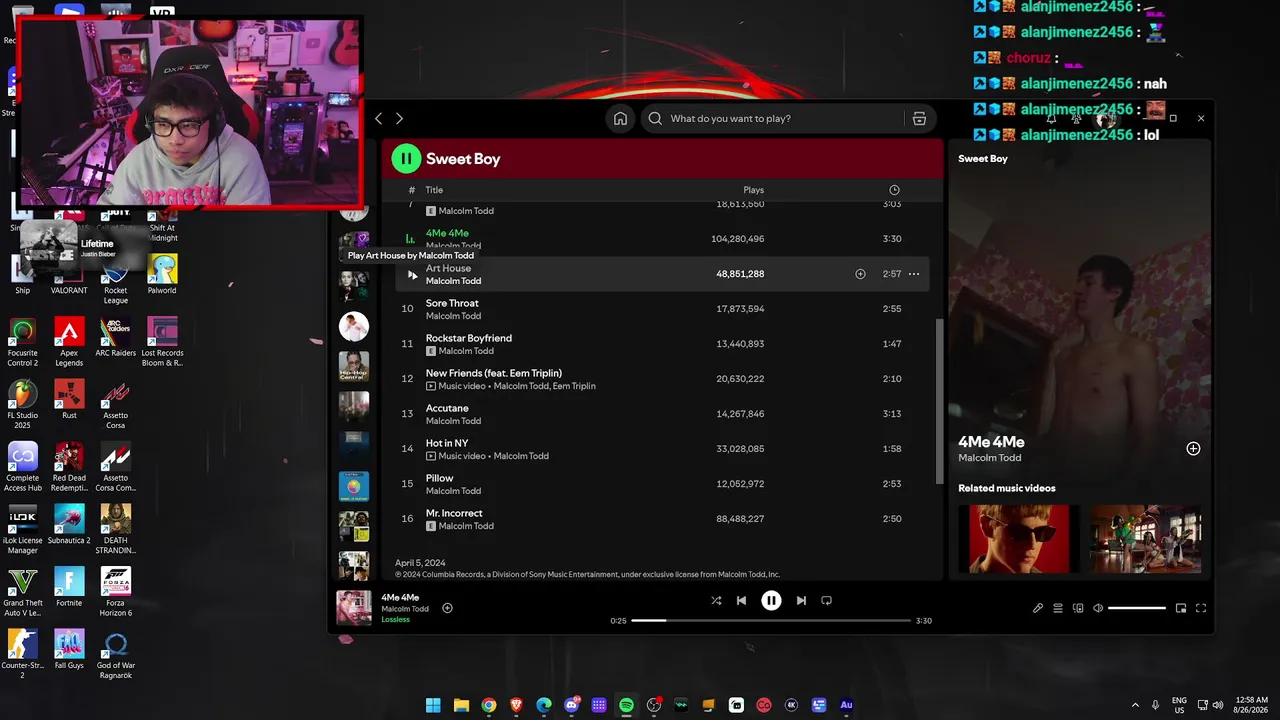Image resolution: width=1280 pixels, height=720 pixels.
Task: Open Malcolm Todd link under the right panel title
Action: tap(990, 458)
